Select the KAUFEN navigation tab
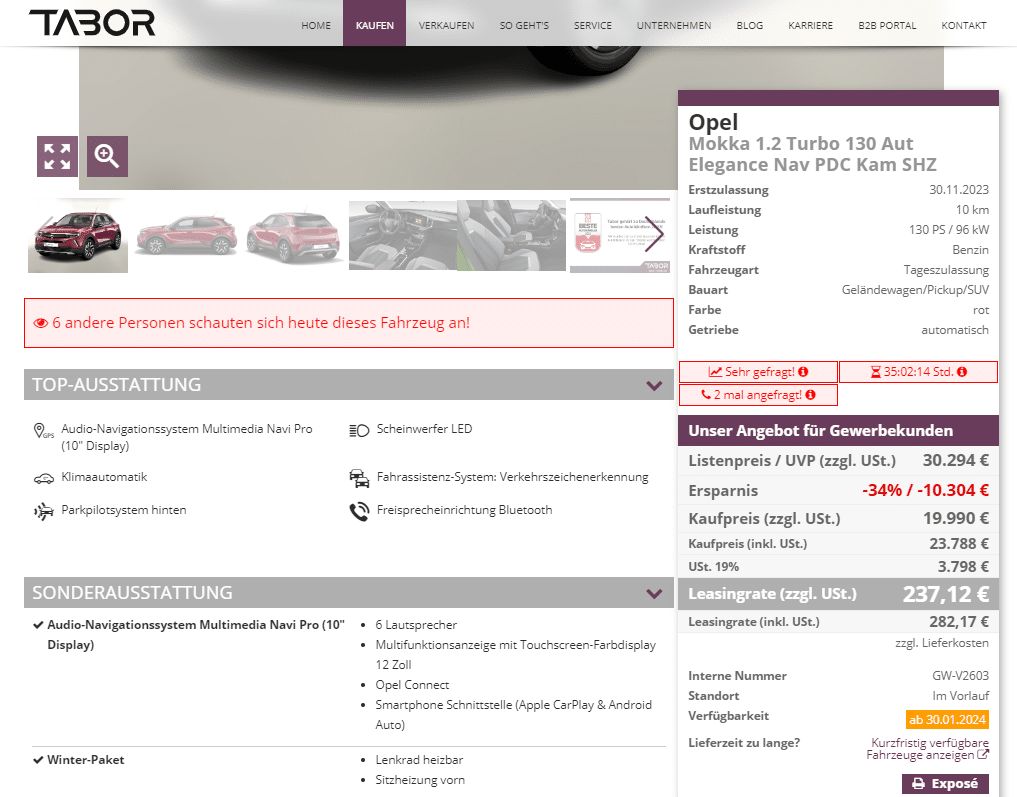The image size is (1017, 797). pos(374,25)
